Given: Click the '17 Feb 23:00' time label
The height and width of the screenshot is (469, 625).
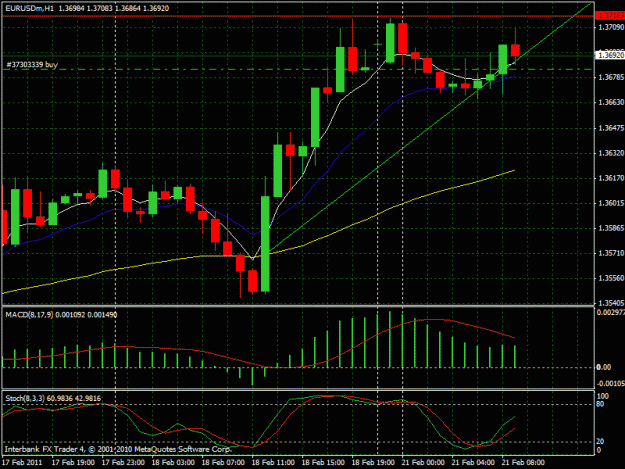Looking at the screenshot, I should click(x=123, y=463).
